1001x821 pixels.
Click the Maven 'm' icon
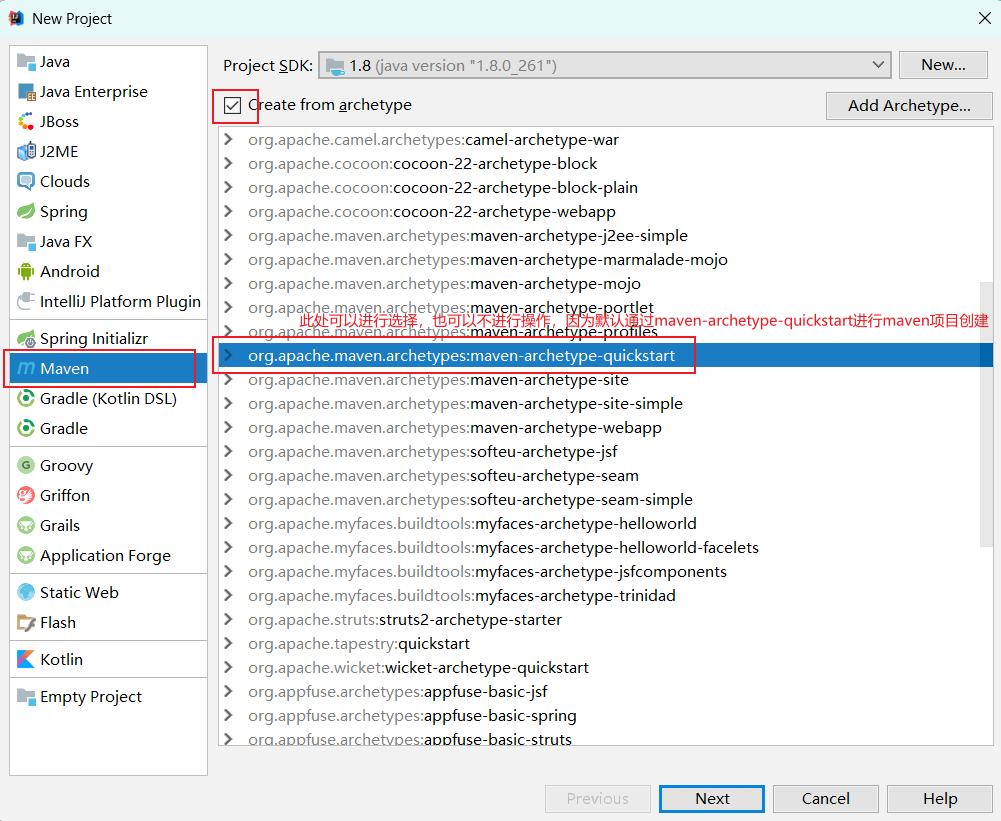pos(26,369)
